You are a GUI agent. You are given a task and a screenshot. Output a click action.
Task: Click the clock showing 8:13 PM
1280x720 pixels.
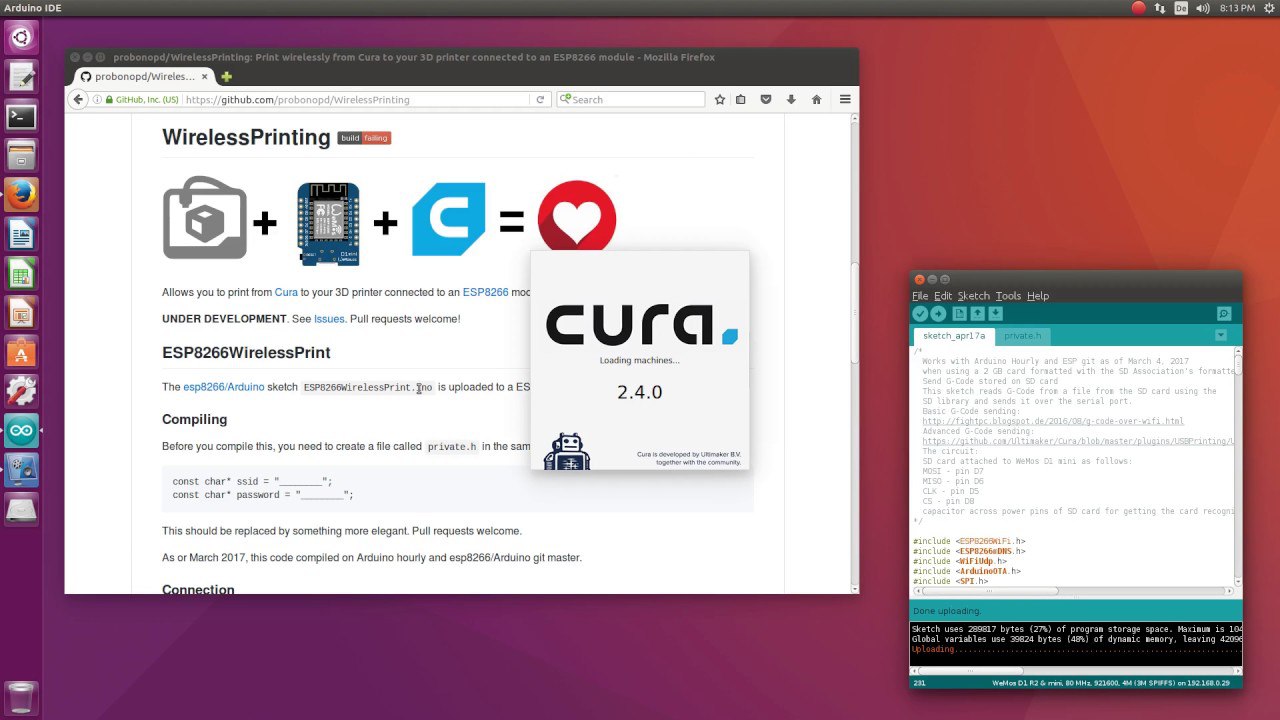pos(1237,8)
